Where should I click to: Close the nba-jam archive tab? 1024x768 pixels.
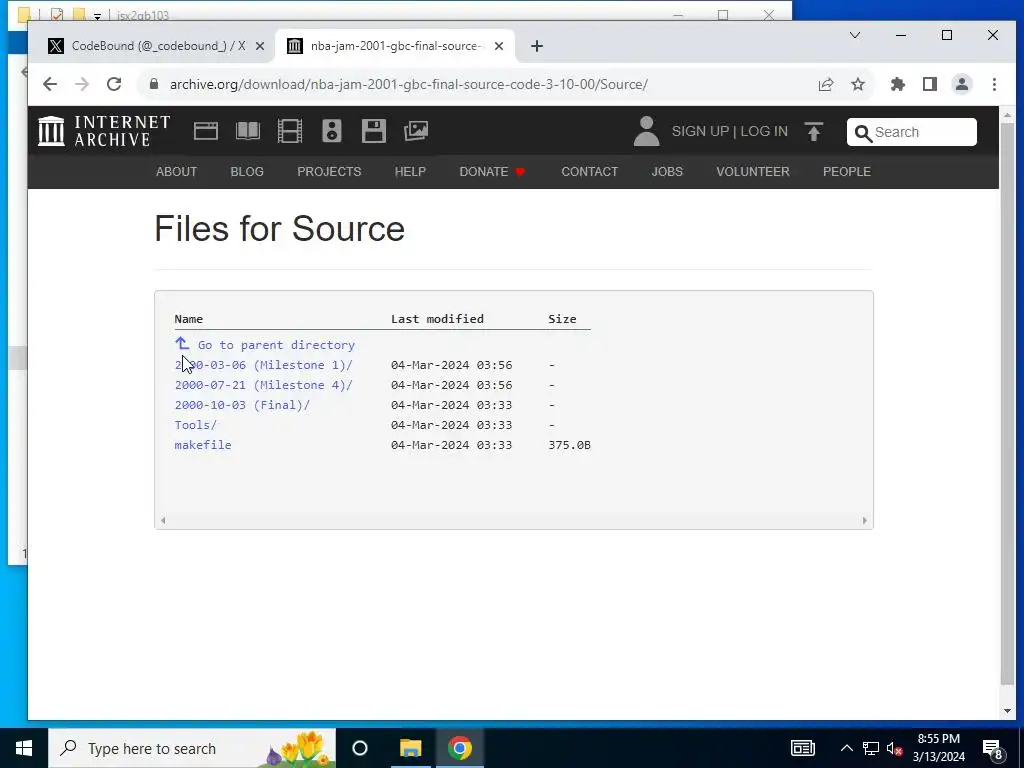click(499, 46)
